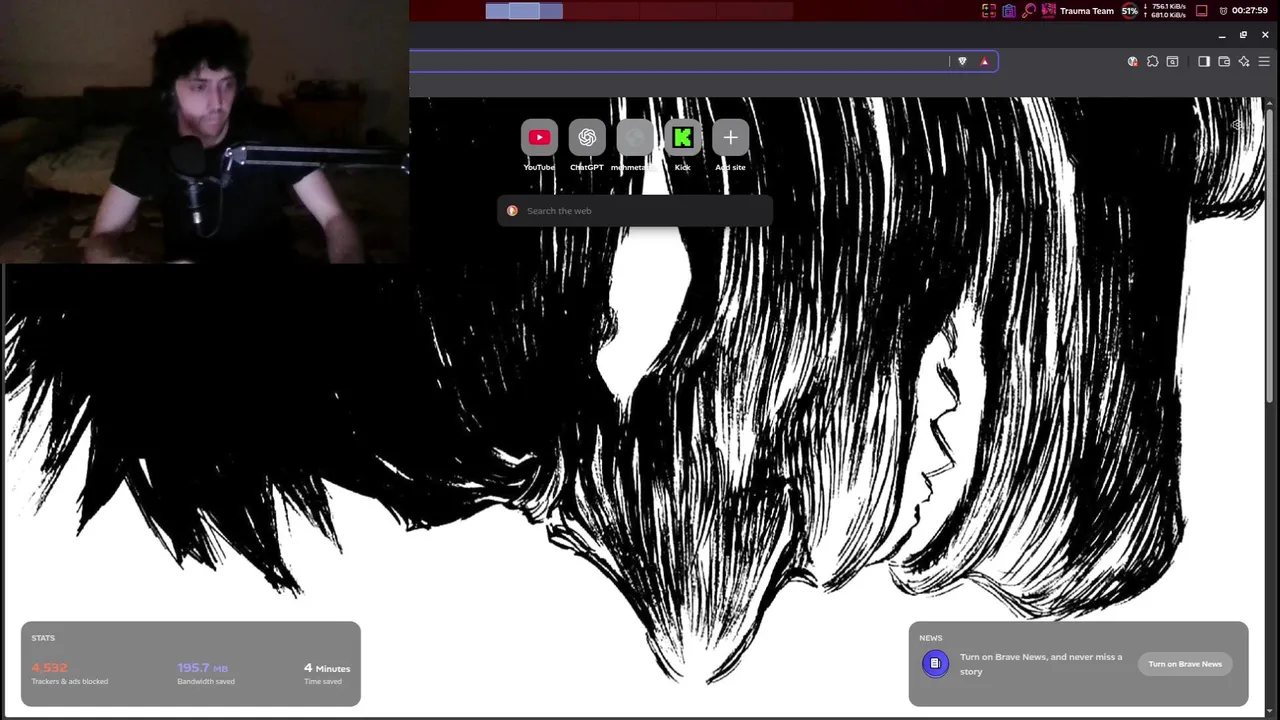Click the 00:27:59 clock
1280x720 pixels.
coord(1250,11)
